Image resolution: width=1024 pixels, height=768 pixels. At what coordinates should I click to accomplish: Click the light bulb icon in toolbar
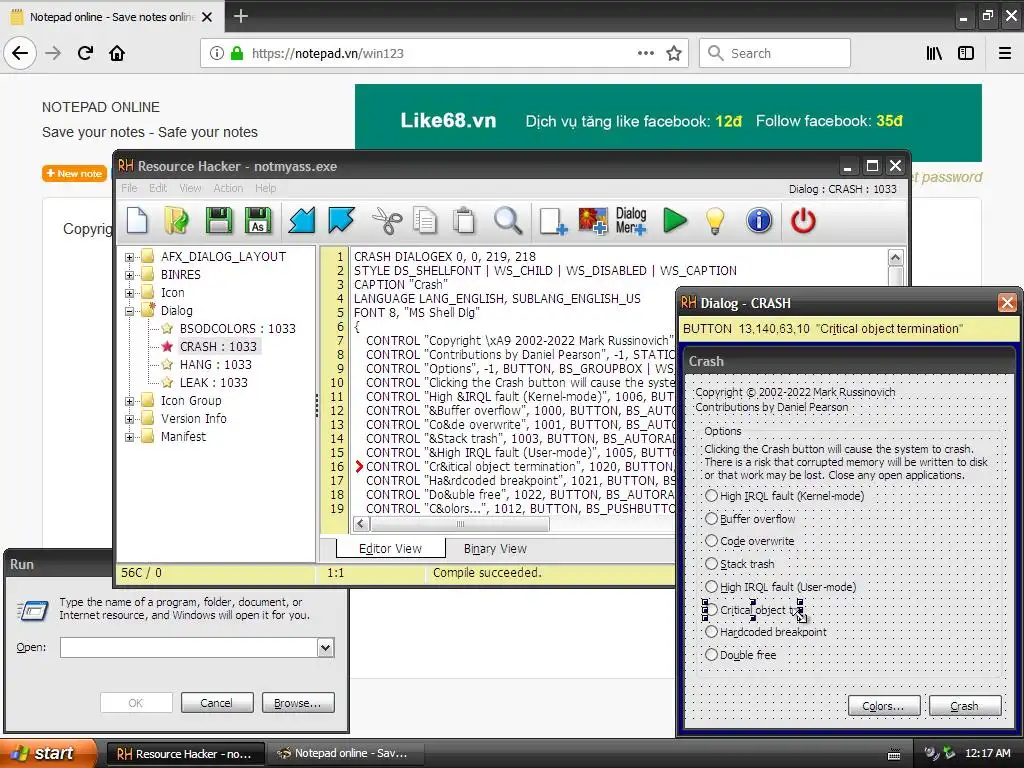pos(715,221)
